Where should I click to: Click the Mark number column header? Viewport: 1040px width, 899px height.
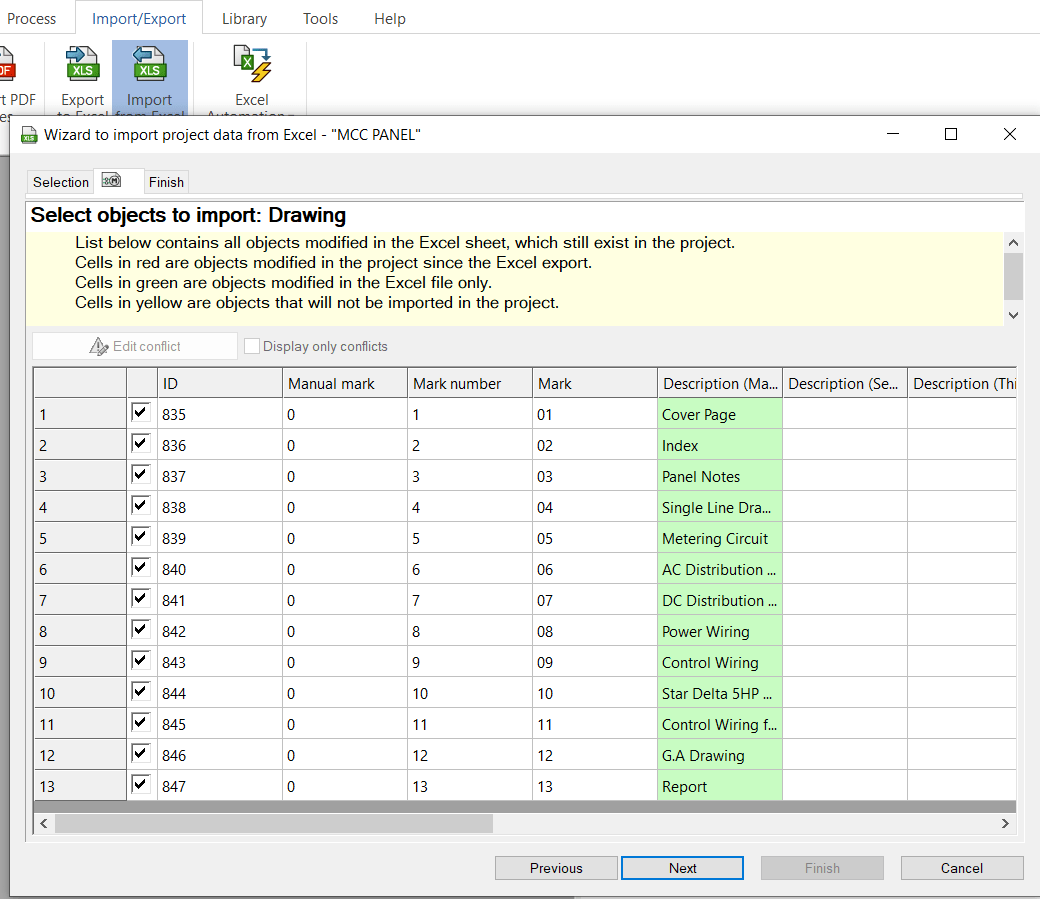coord(470,383)
